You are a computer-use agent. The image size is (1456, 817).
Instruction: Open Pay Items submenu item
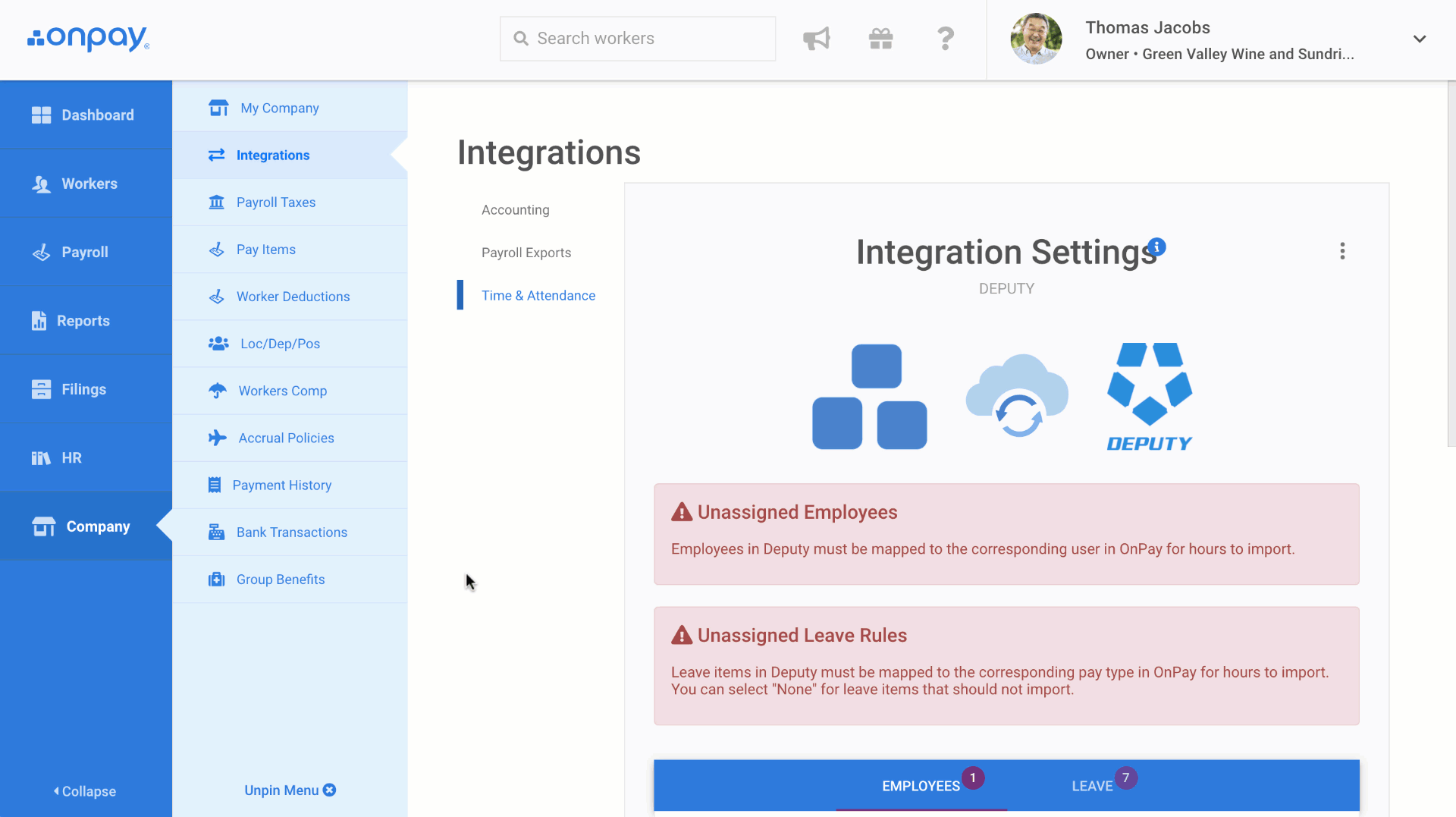tap(290, 250)
